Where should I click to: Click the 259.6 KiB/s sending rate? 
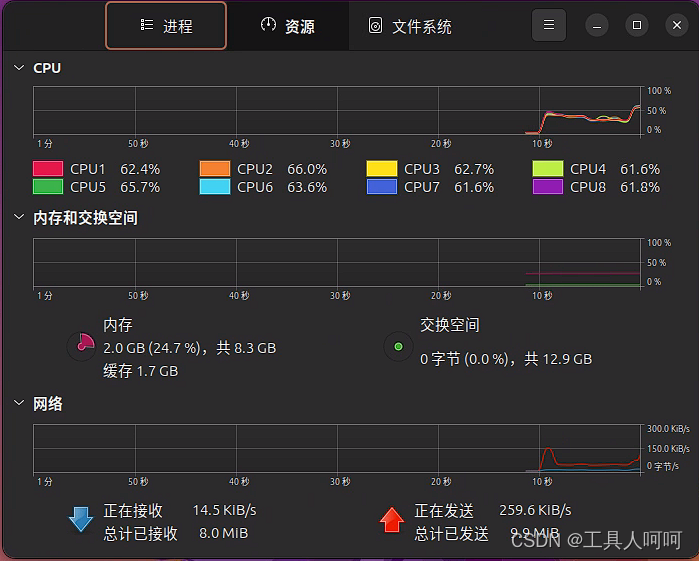tap(535, 510)
